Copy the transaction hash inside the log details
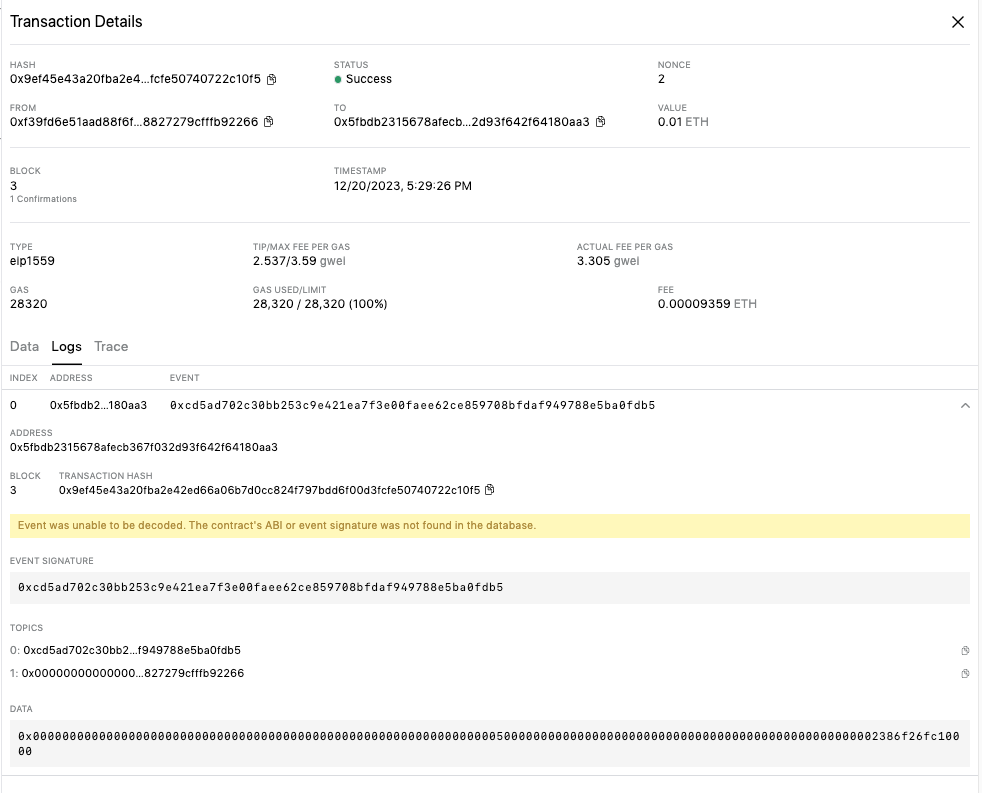This screenshot has width=982, height=793. 488,490
